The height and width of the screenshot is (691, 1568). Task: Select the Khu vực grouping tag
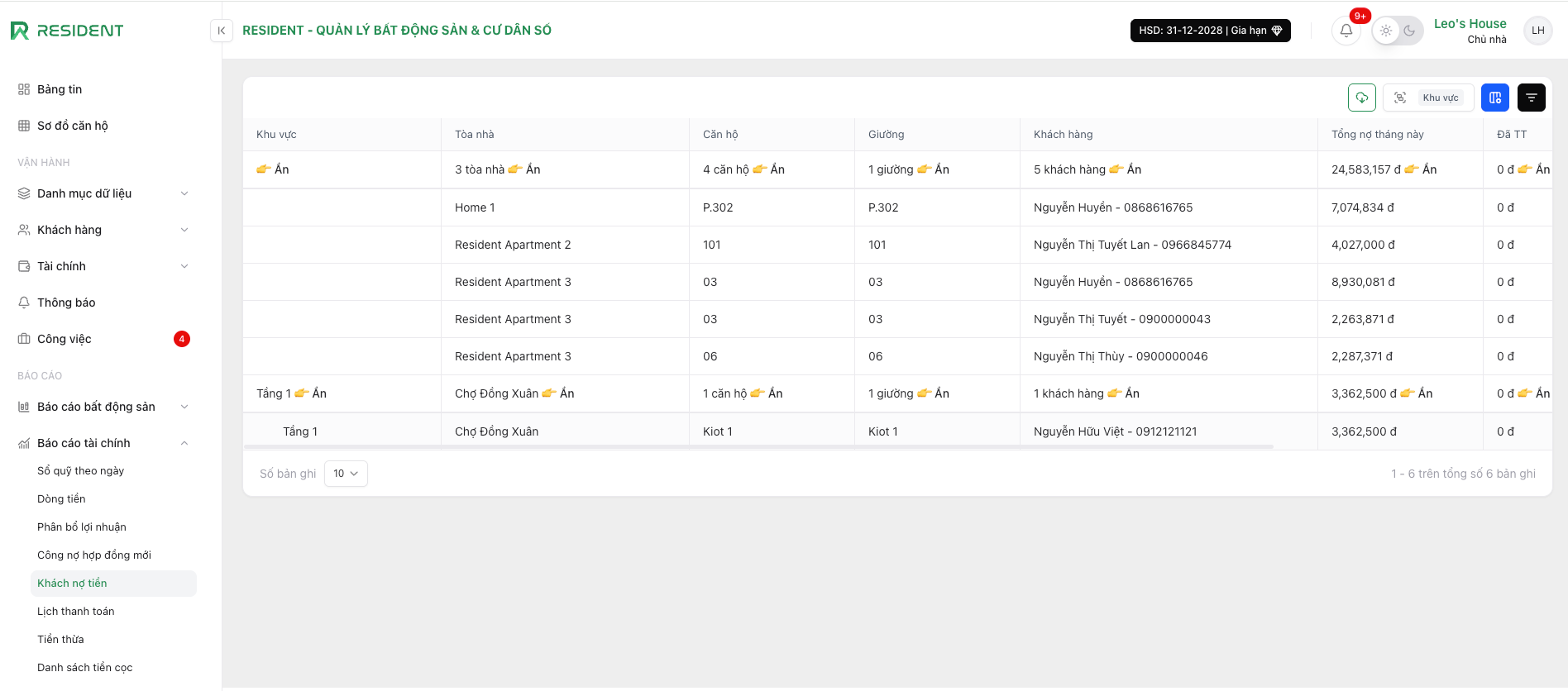(x=1441, y=98)
